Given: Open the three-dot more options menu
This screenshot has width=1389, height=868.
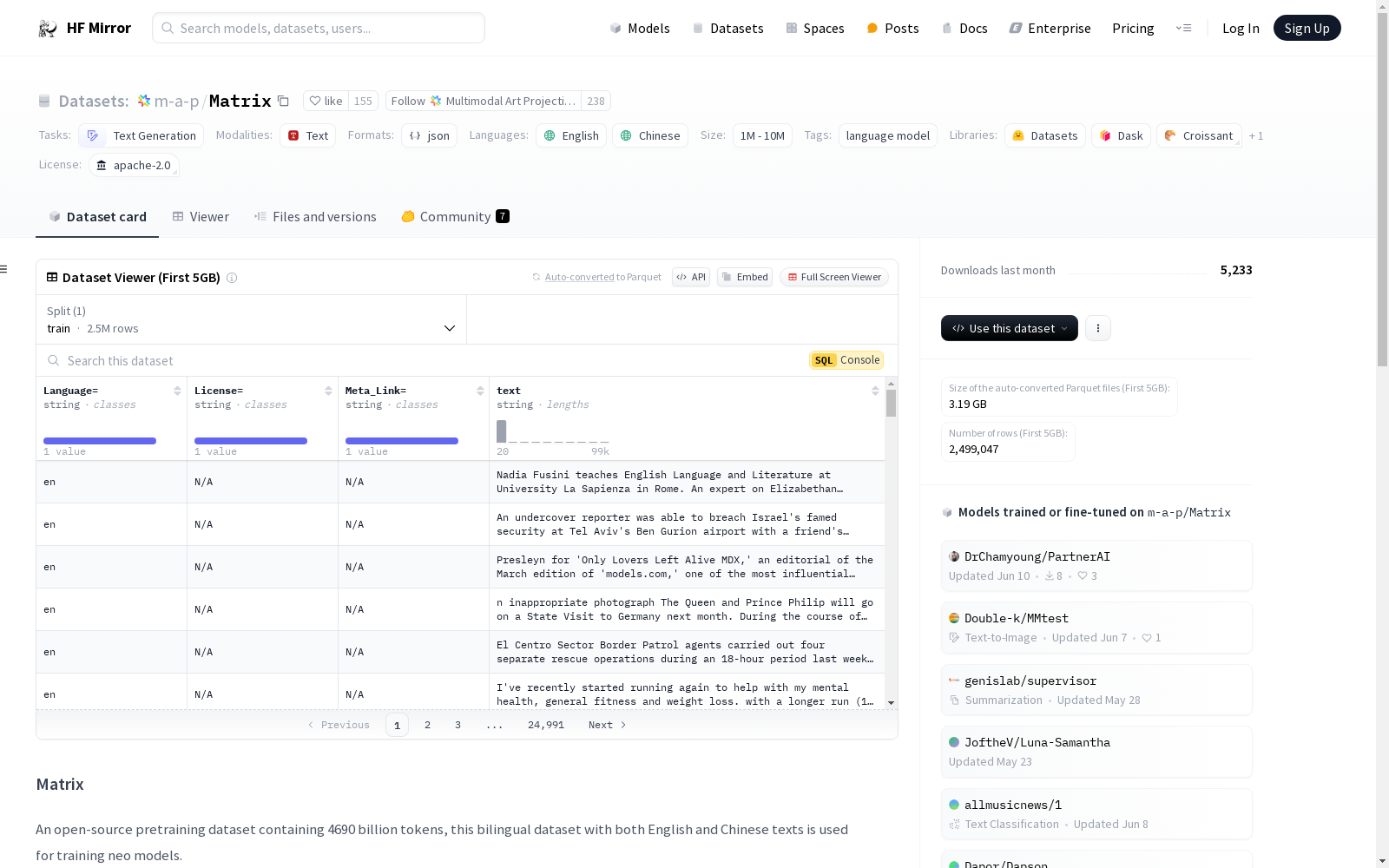Looking at the screenshot, I should (1098, 328).
